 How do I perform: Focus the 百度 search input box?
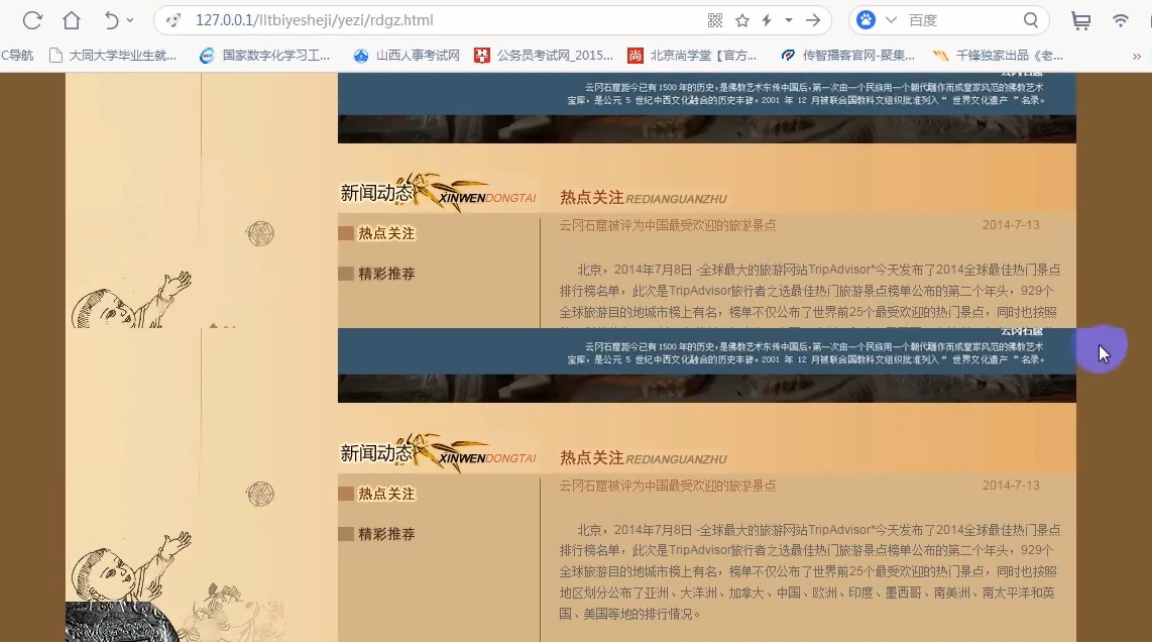960,21
